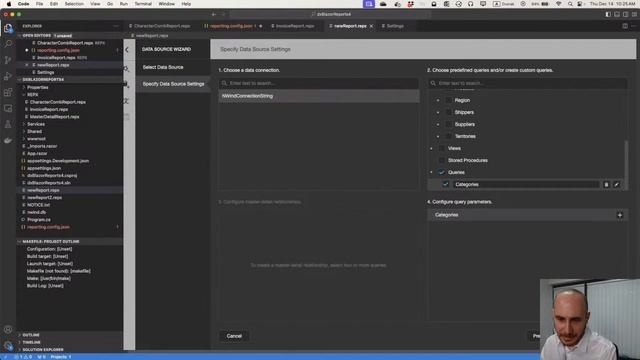Expand the OUTLINE section
640x360 pixels.
31,335
